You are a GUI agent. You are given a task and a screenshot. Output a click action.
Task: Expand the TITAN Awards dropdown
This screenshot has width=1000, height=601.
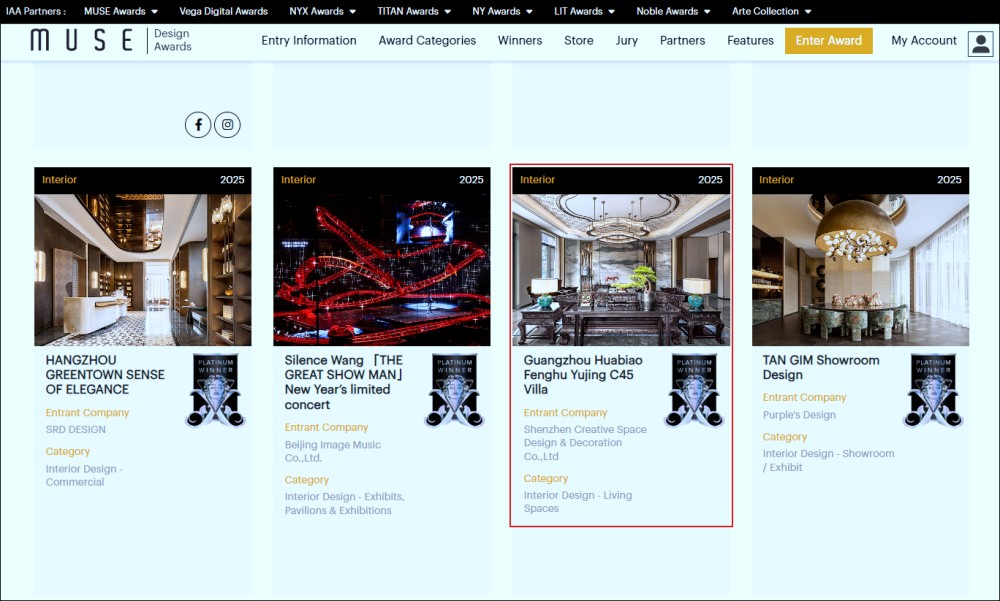(x=413, y=12)
